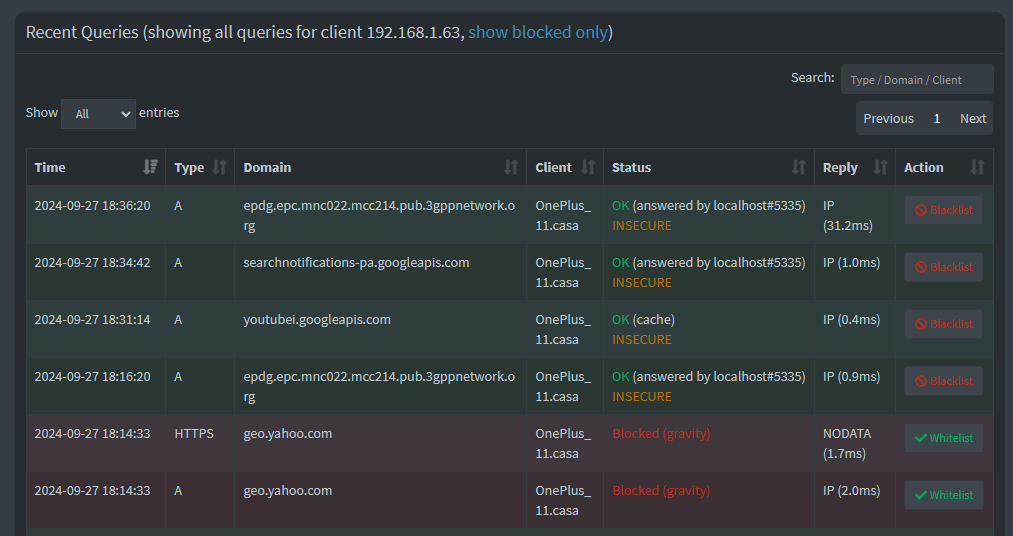1013x536 pixels.
Task: Click the show blocked only link
Action: pos(538,32)
